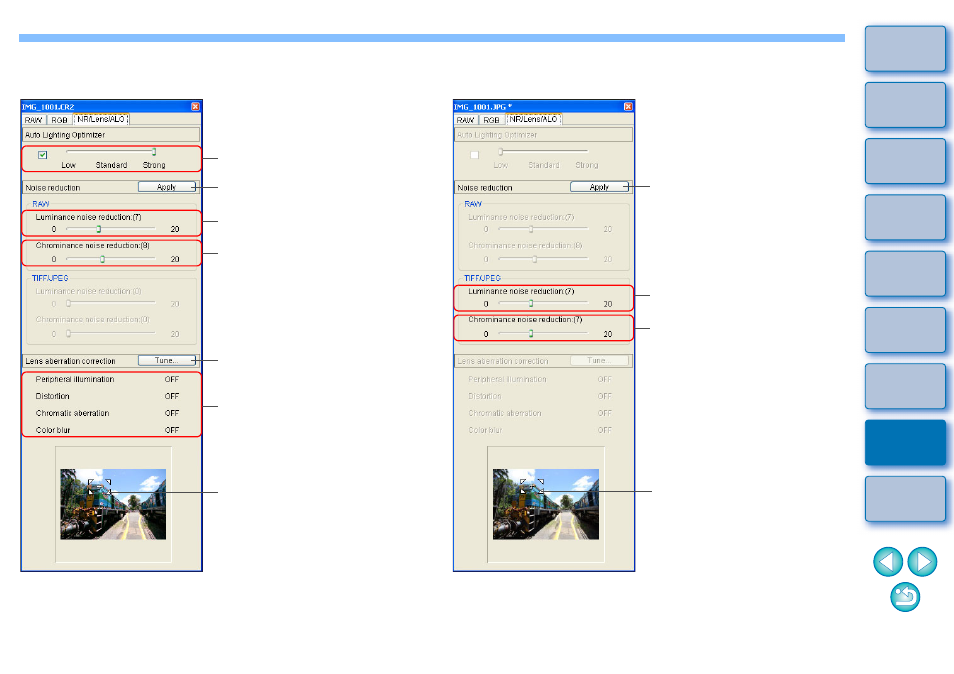Click TIFF/JPEG Chrominance noise reduction slider in CR2 palette
Viewport: 954px width, 674px height.
(x=111, y=333)
